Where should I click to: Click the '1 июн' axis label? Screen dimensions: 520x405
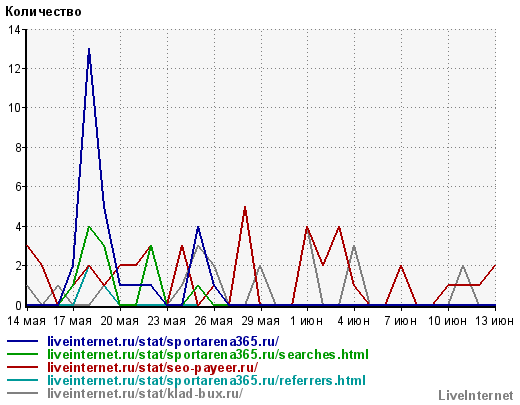point(307,321)
